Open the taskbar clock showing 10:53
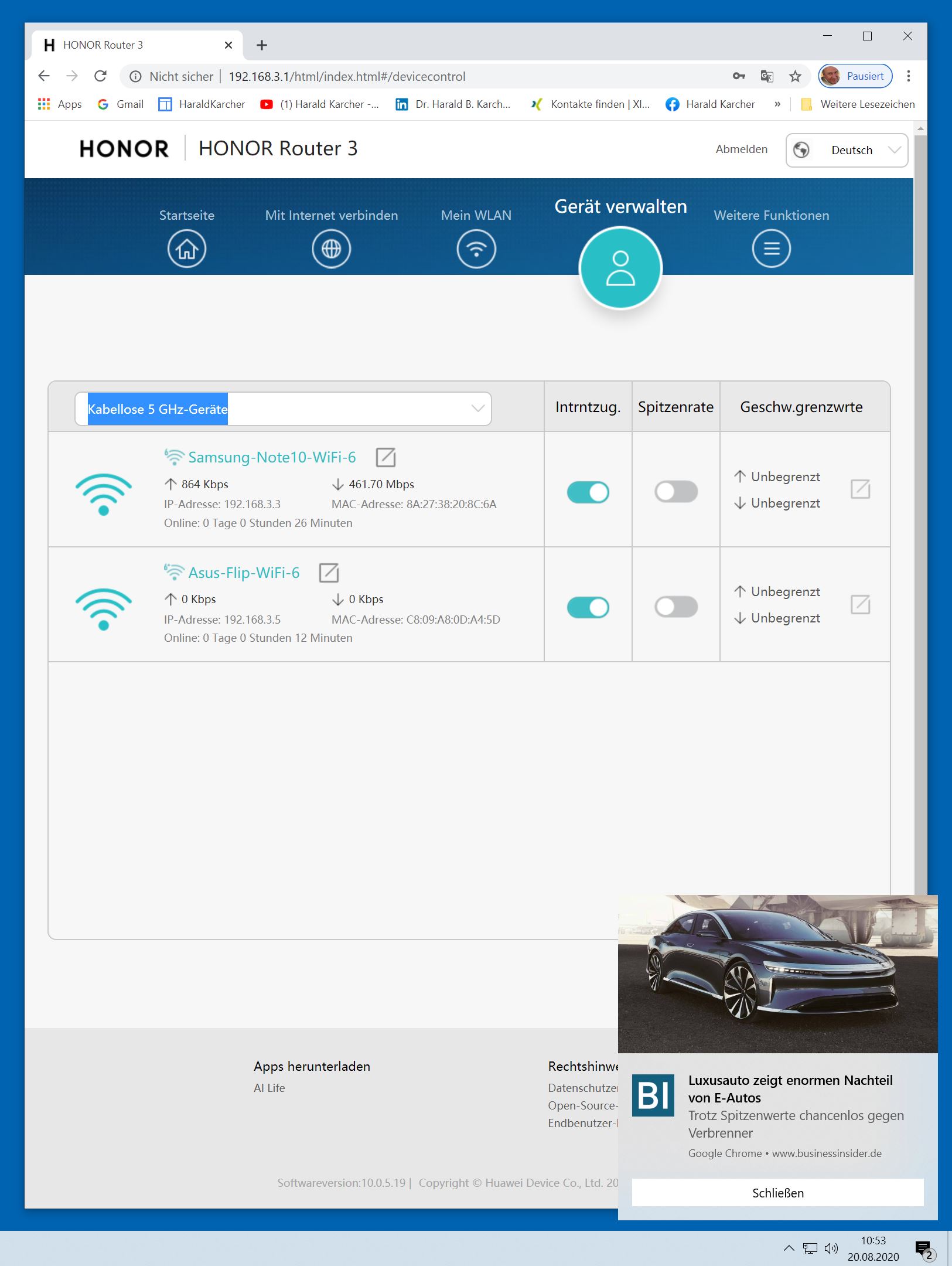The image size is (952, 1266). tap(873, 1248)
